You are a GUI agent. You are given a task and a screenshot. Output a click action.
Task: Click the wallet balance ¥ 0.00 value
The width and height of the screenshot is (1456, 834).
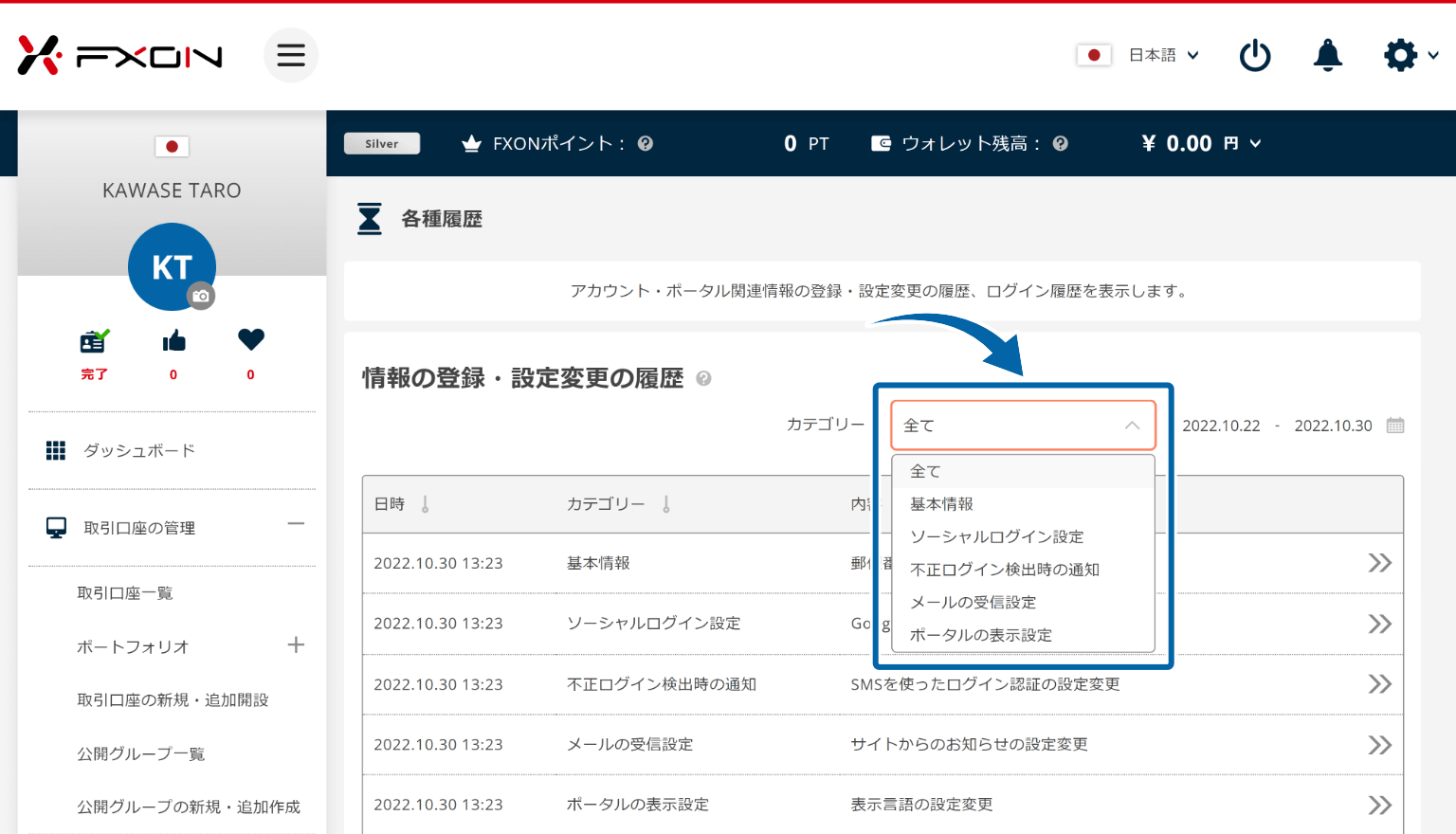click(x=1176, y=143)
